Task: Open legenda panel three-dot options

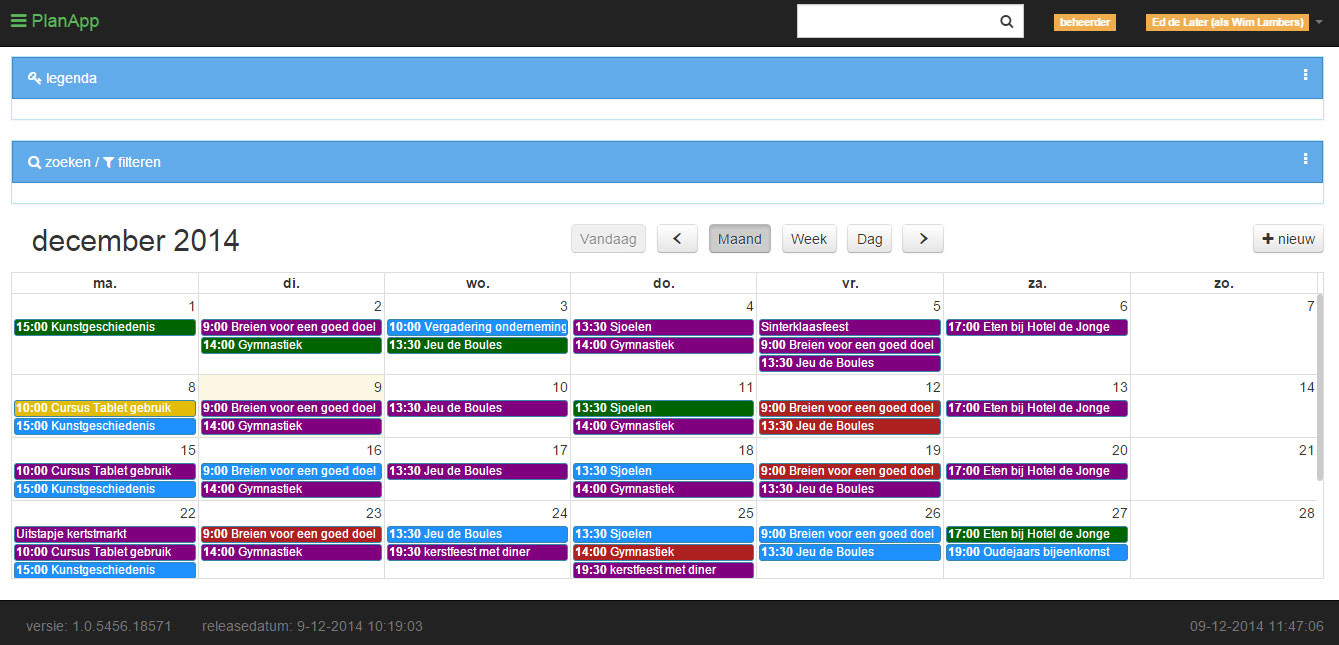Action: coord(1305,75)
